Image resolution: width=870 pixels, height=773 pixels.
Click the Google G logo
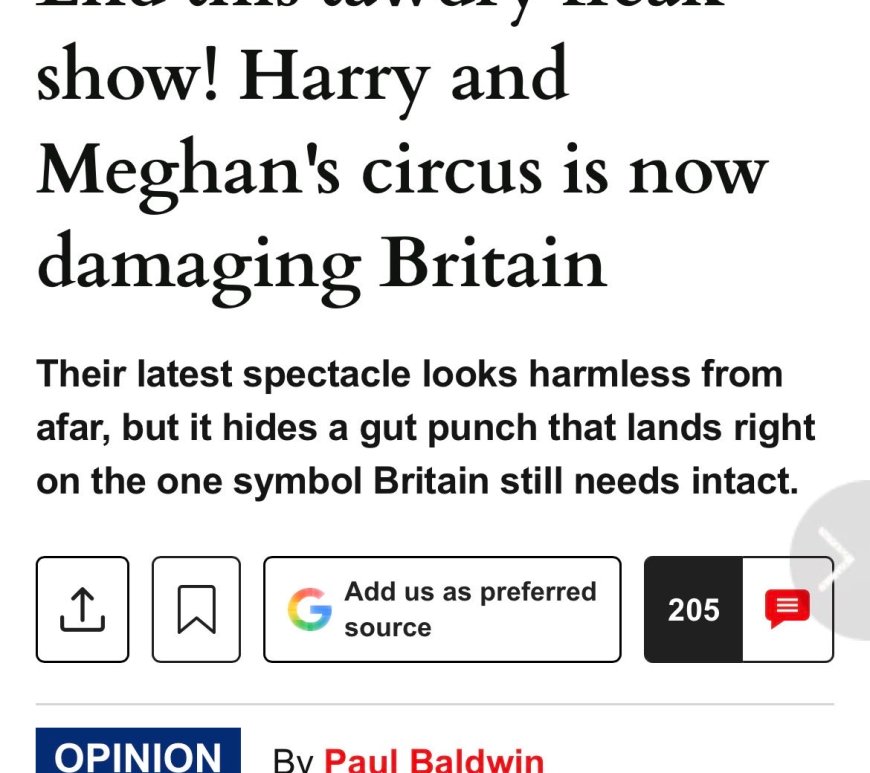point(310,609)
